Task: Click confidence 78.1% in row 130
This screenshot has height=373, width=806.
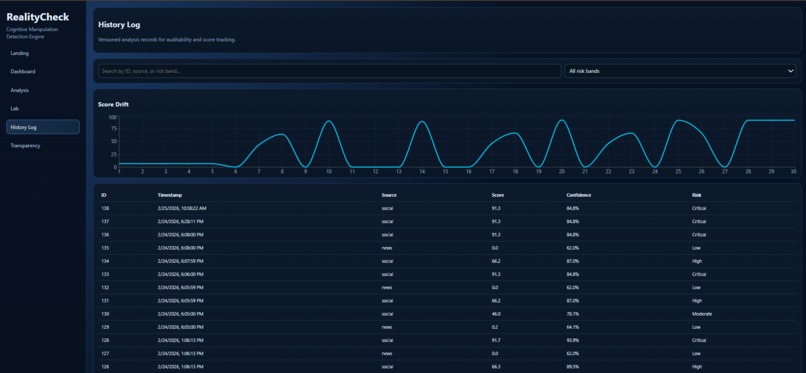Action: [x=573, y=314]
